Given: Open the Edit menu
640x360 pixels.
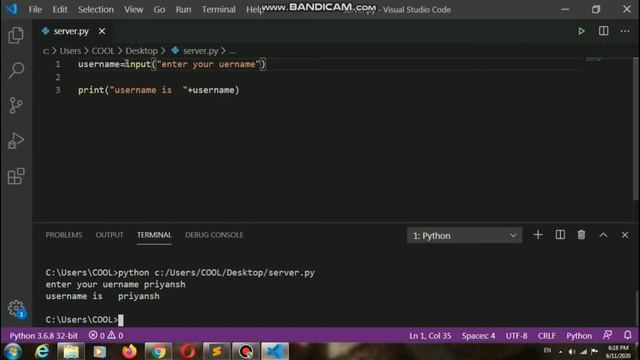Looking at the screenshot, I should tap(60, 9).
